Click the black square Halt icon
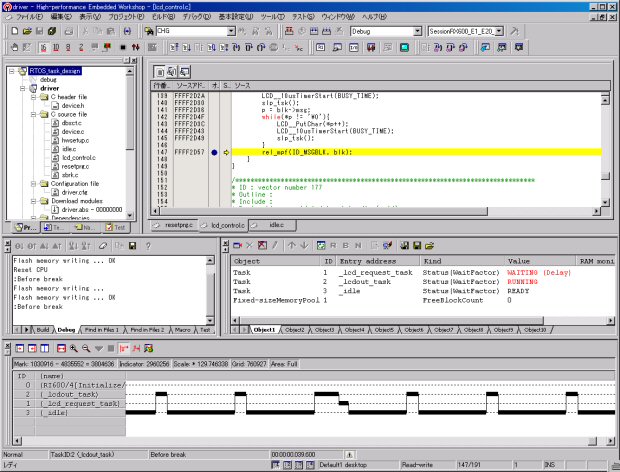The height and width of the screenshot is (472, 620). pyautogui.click(x=123, y=47)
